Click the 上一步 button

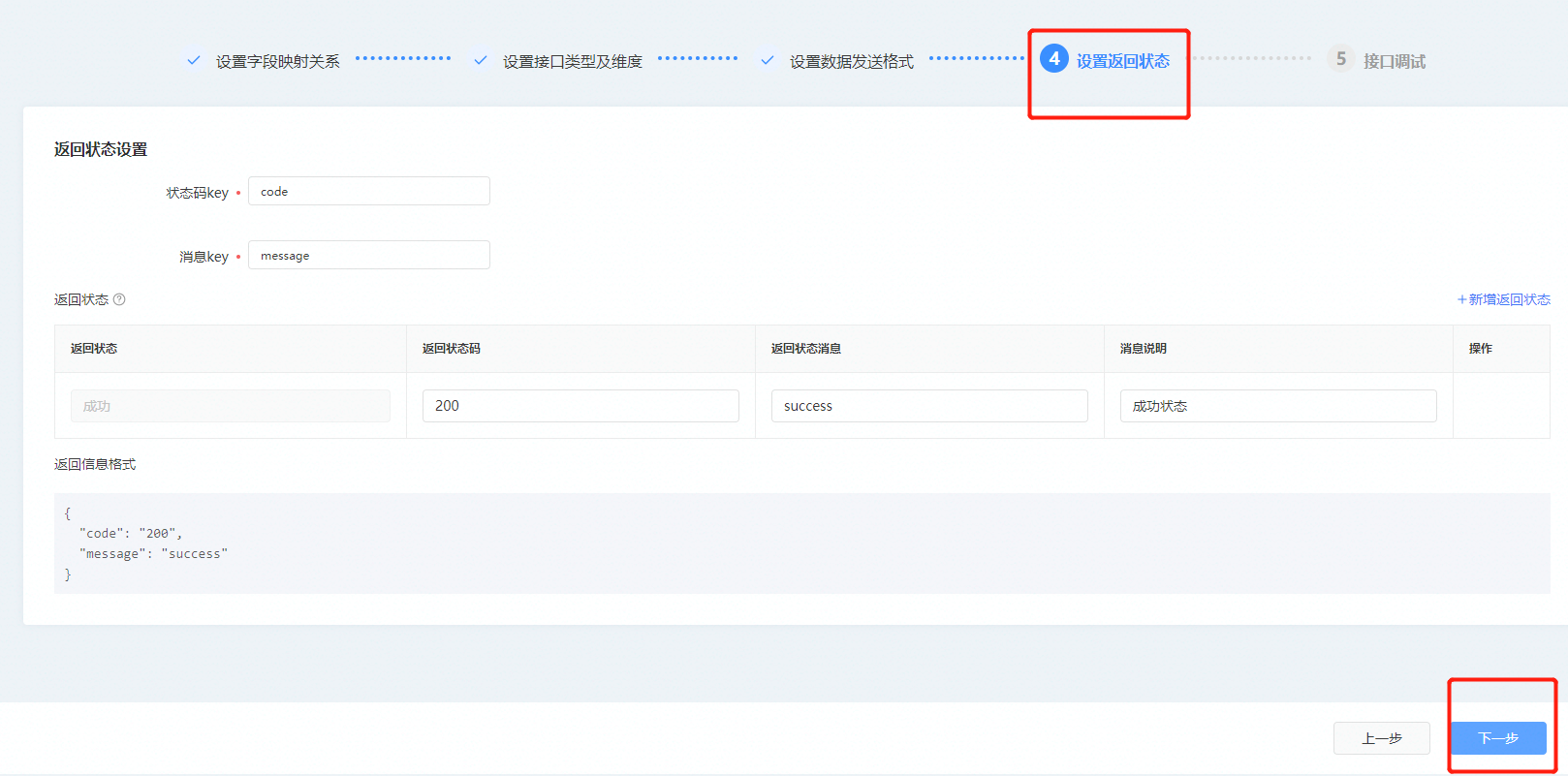point(1382,738)
